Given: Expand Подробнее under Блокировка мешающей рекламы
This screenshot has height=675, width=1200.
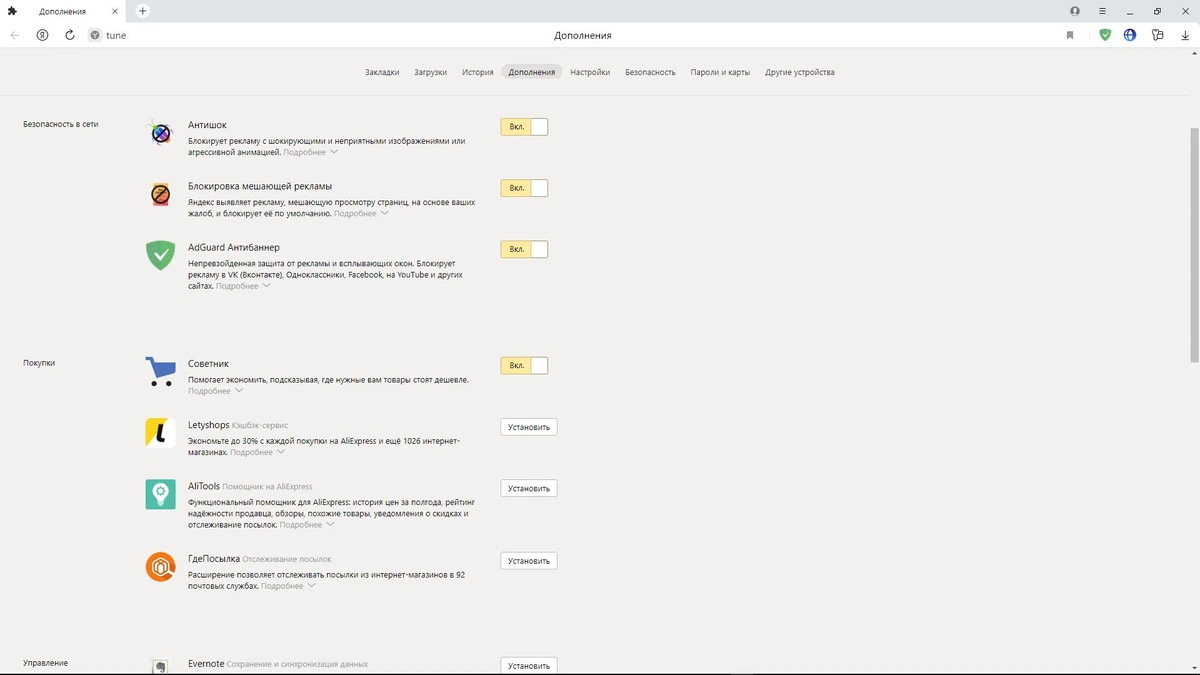Looking at the screenshot, I should coord(361,213).
